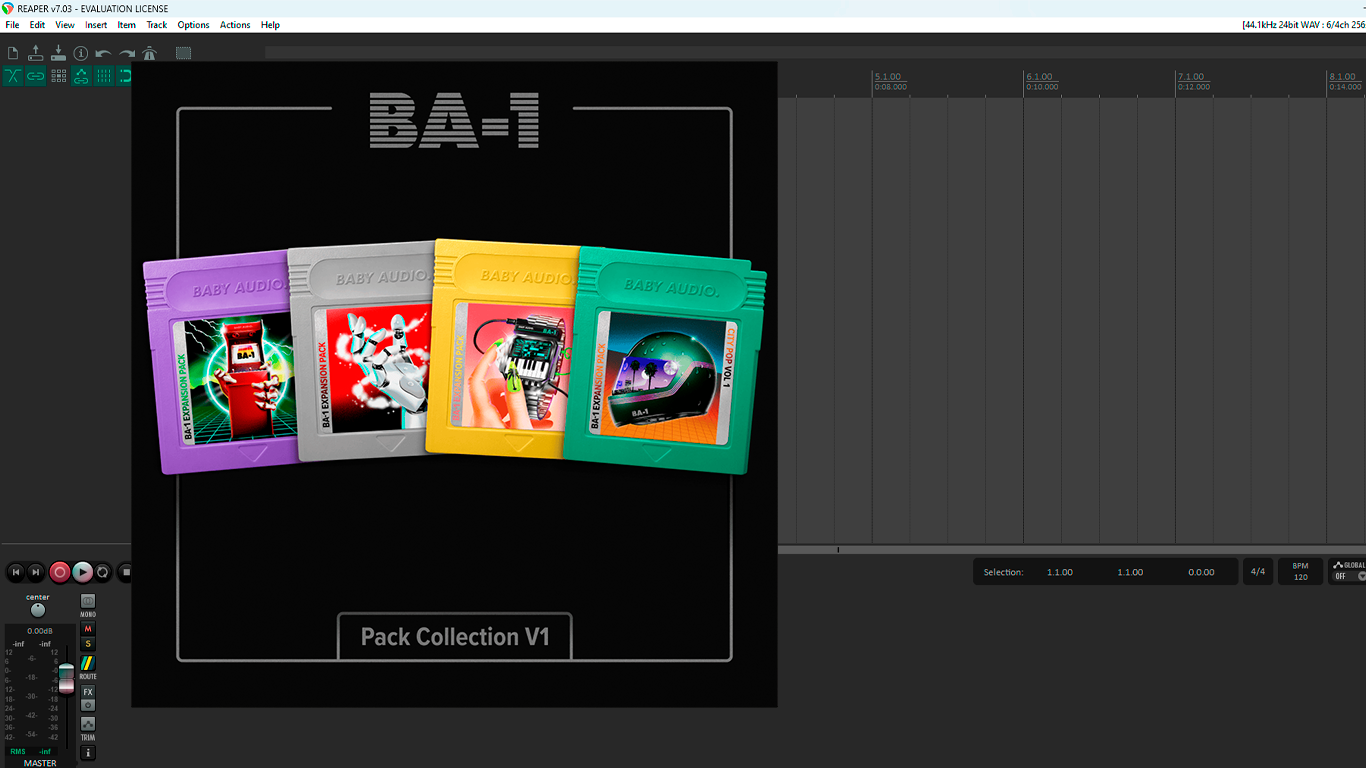Screen dimensions: 1366x768
Task: Click the 4/4 time signature field
Action: pos(1258,572)
